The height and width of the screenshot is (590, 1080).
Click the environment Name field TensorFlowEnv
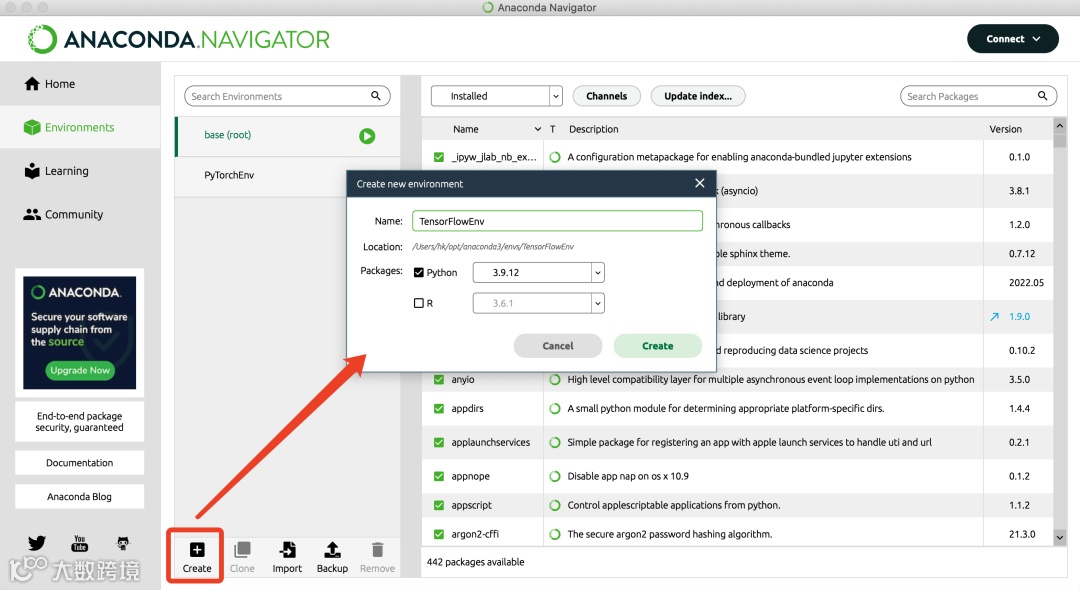point(557,221)
